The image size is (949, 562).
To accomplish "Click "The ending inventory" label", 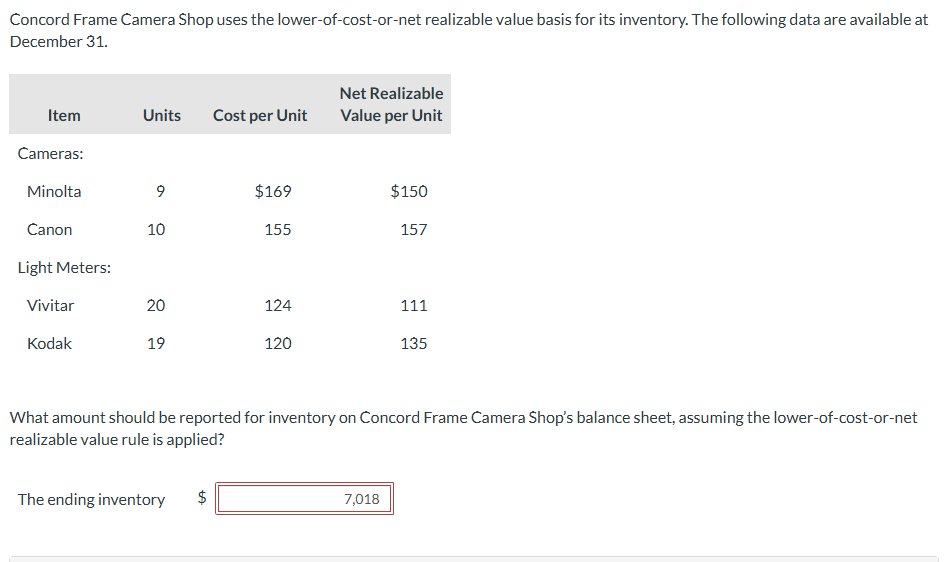I will 91,499.
